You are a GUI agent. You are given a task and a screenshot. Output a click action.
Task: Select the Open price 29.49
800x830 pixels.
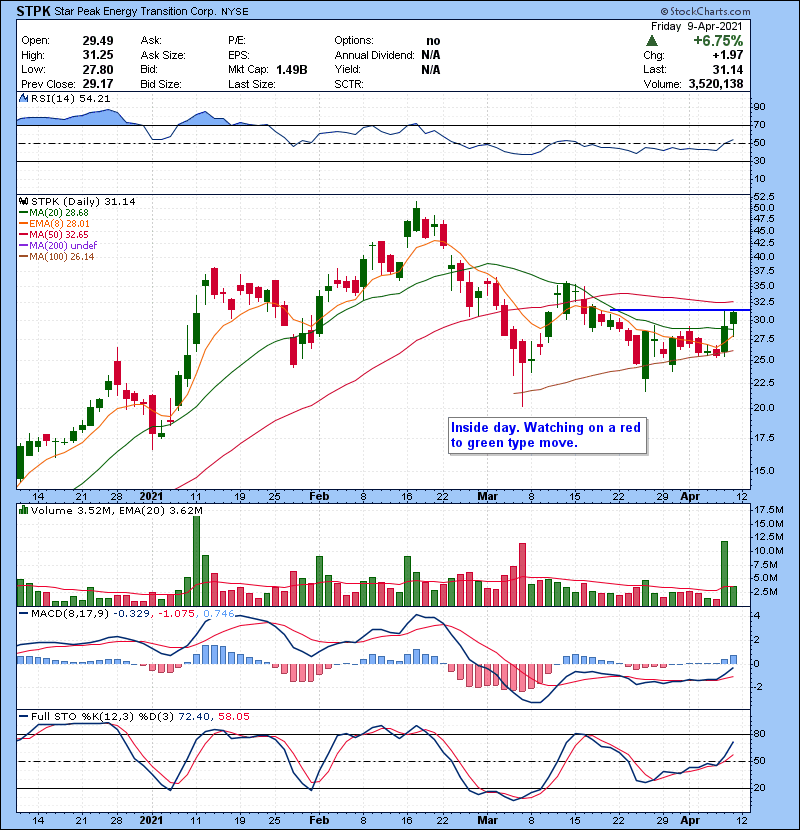pos(97,41)
